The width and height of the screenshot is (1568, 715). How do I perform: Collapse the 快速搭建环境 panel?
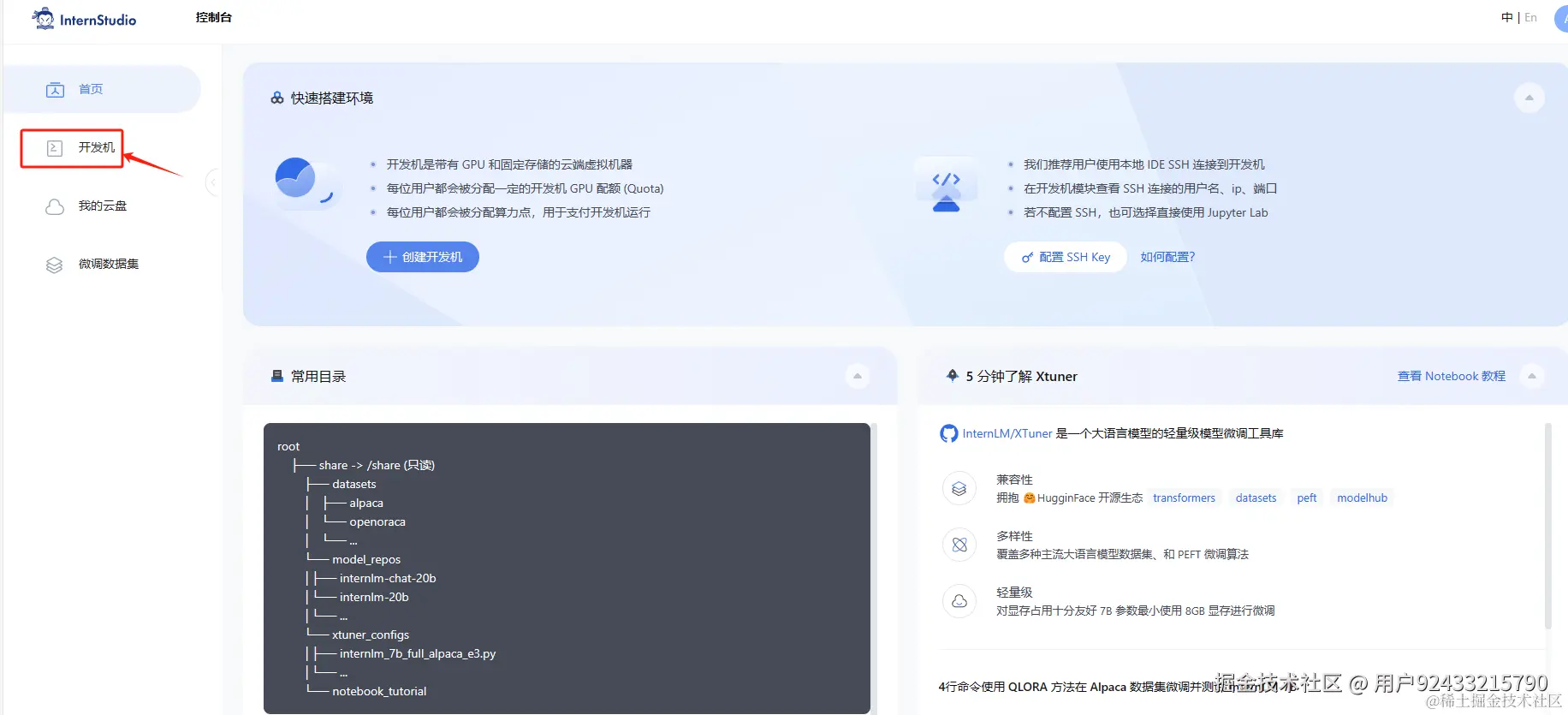pyautogui.click(x=1529, y=98)
